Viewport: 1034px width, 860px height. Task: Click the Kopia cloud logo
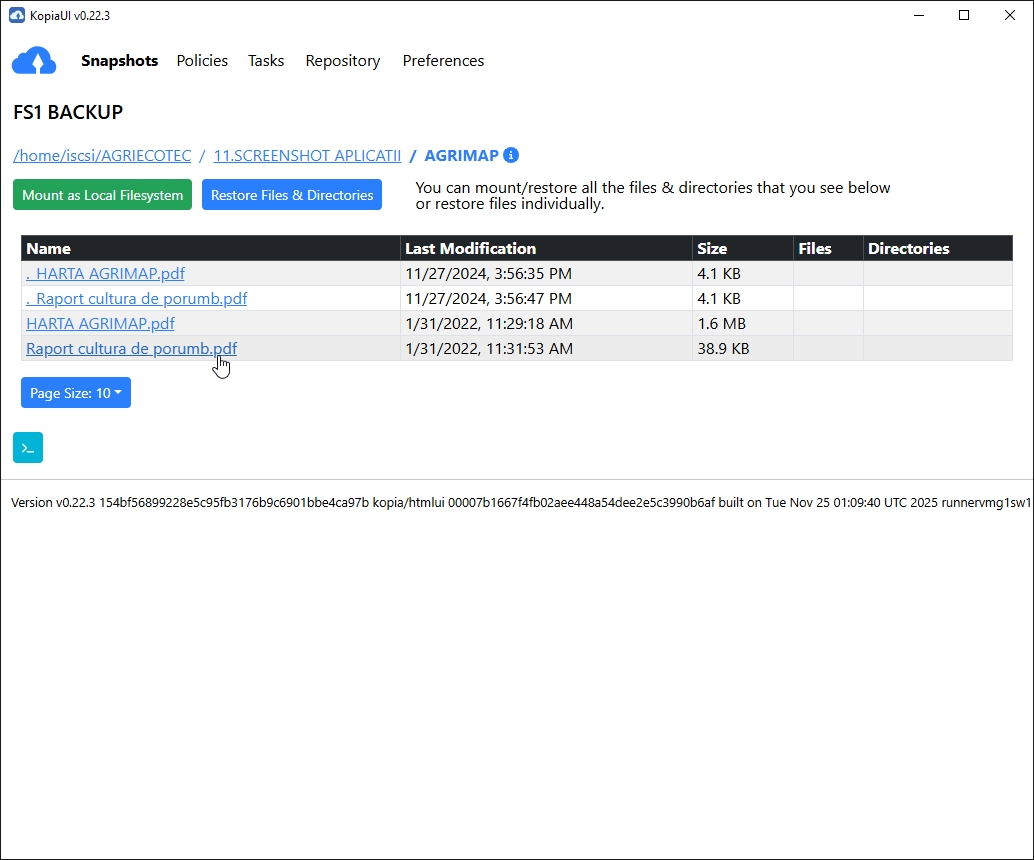[34, 61]
